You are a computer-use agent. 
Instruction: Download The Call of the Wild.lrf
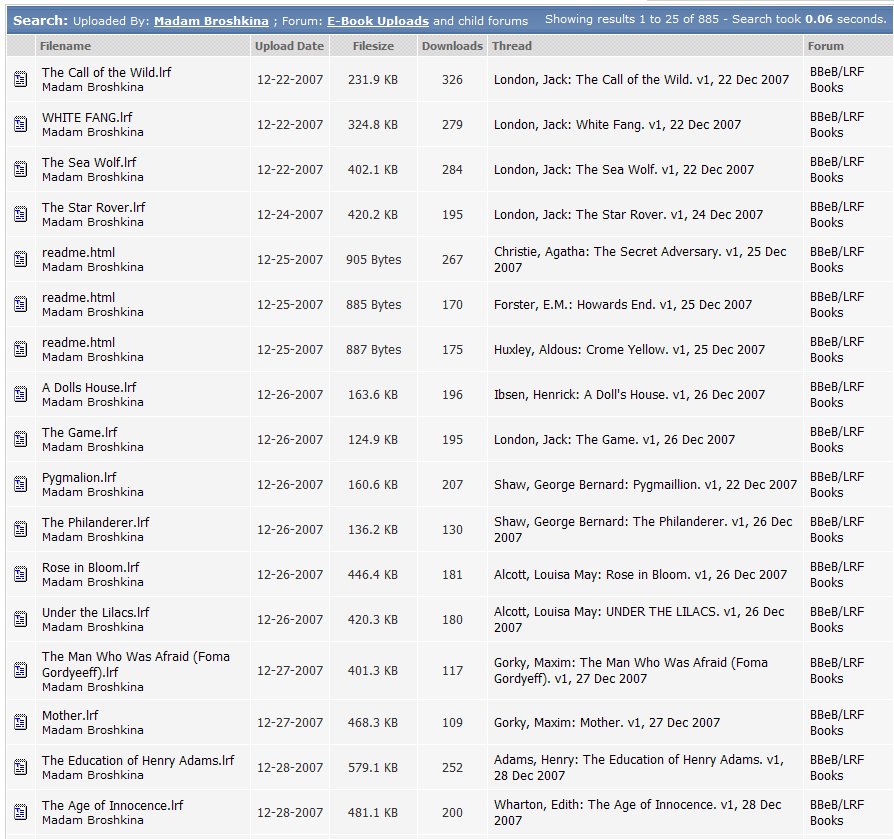[106, 72]
